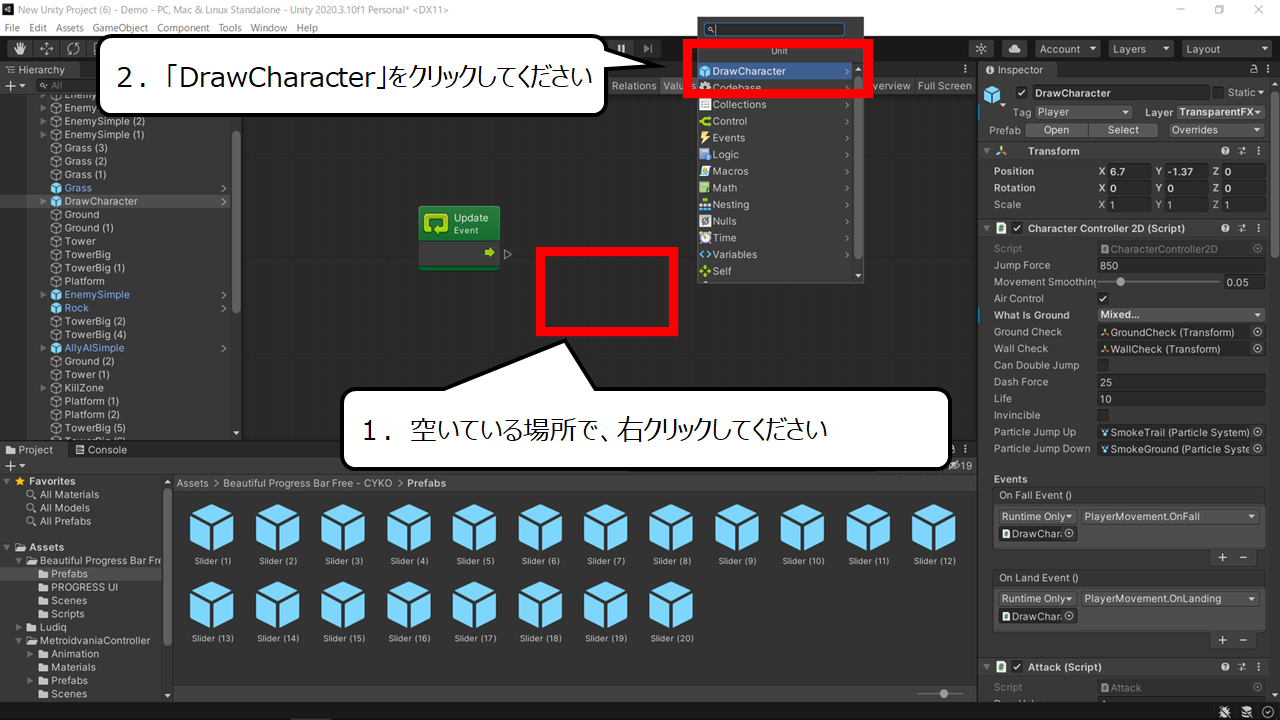Screen dimensions: 1280x720
Task: Open PlayerMovement.OnFall function dropdown
Action: pos(1170,516)
